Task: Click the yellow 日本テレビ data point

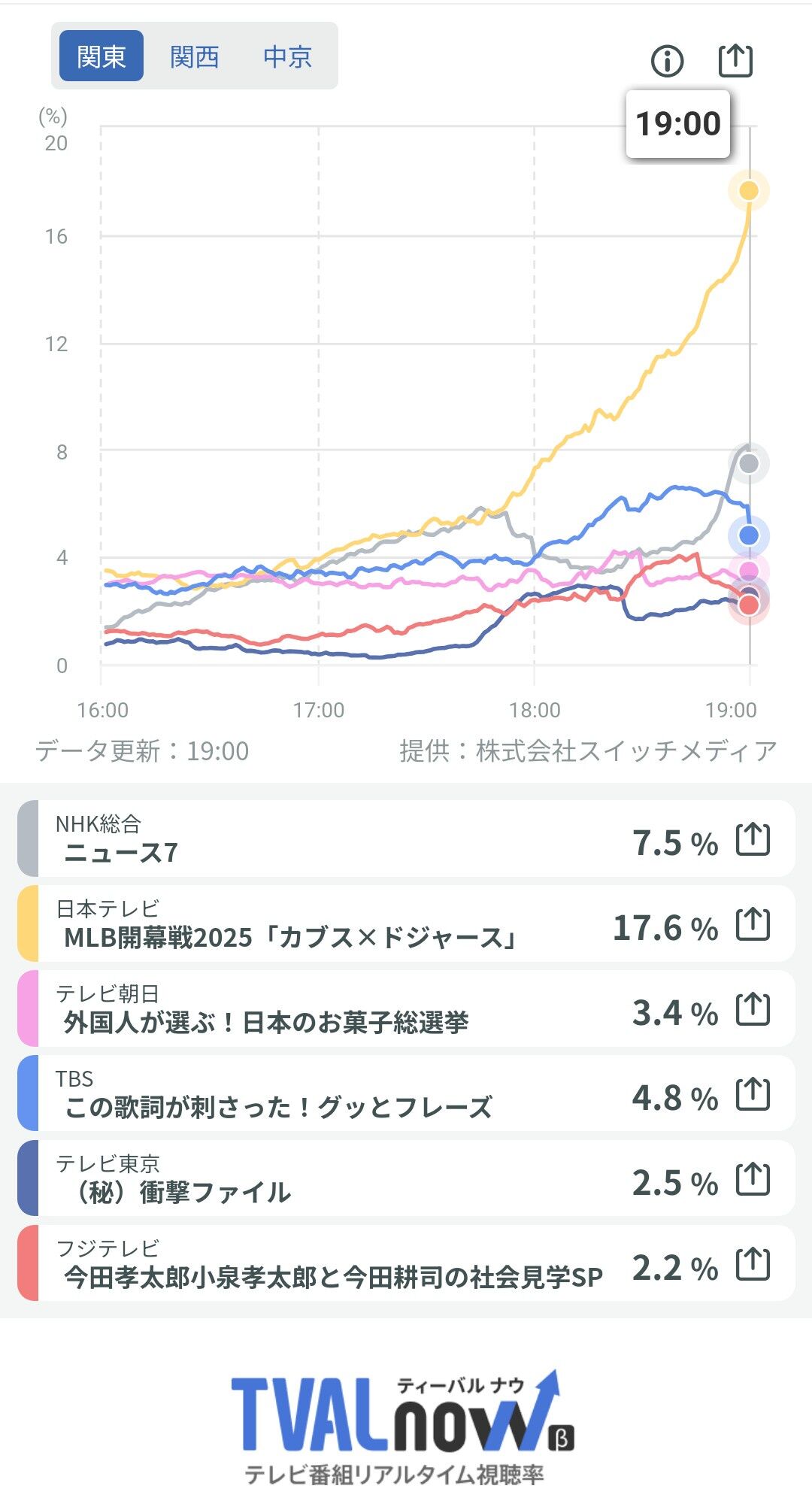Action: (749, 190)
